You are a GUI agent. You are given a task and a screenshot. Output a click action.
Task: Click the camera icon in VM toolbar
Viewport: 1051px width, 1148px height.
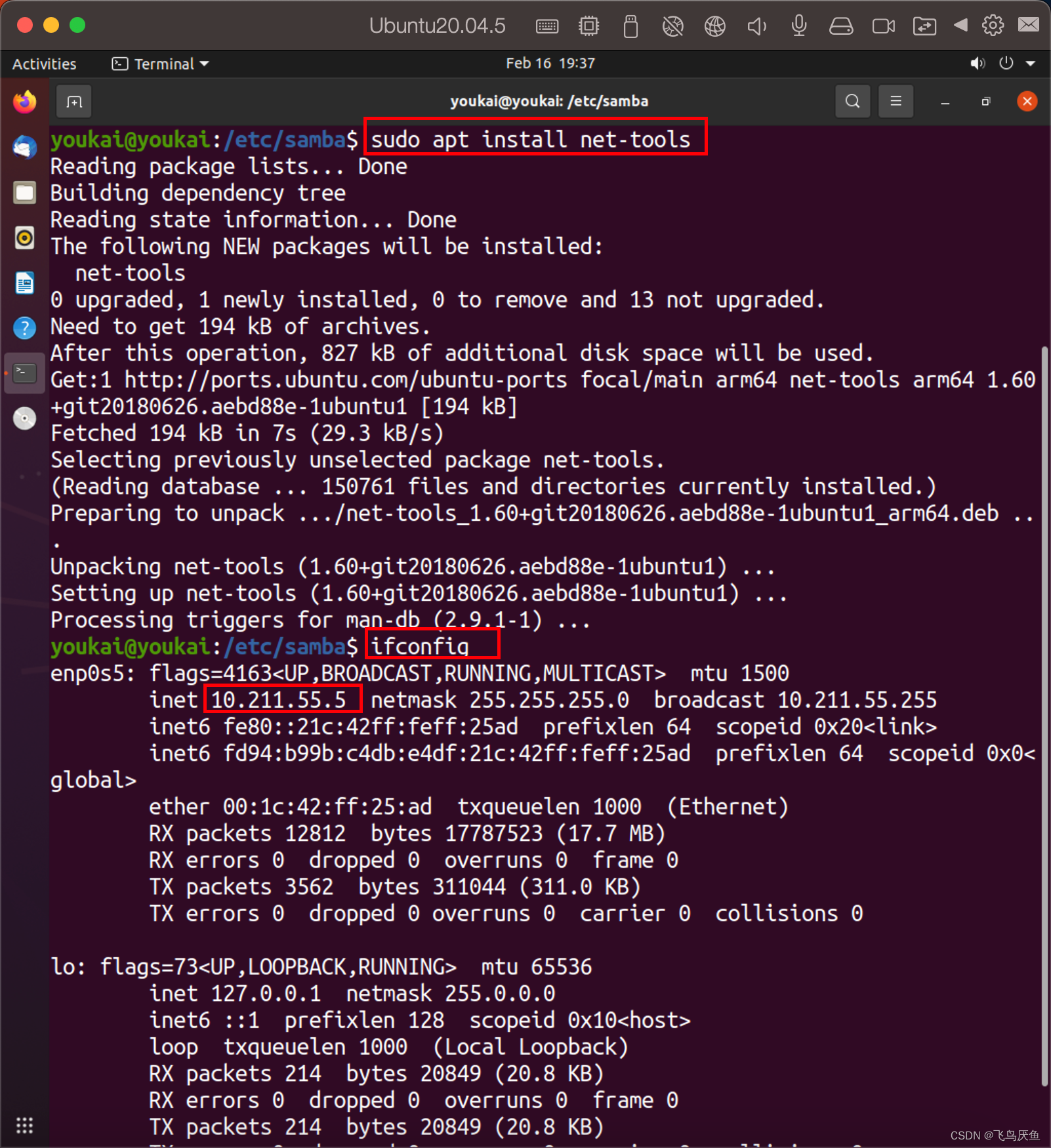(883, 26)
